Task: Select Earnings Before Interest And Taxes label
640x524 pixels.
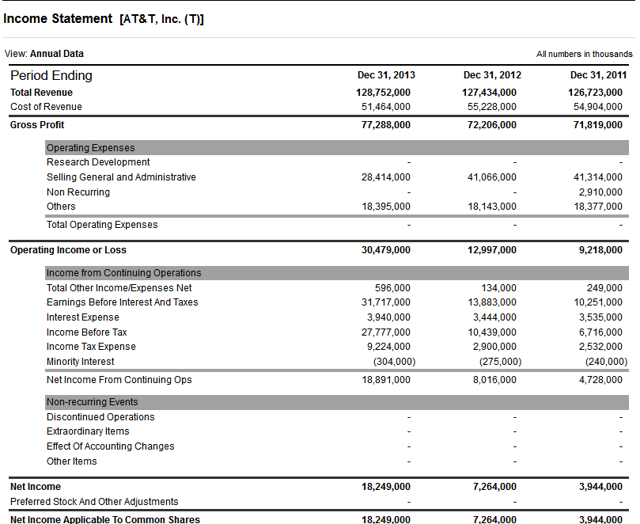Action: coord(122,302)
